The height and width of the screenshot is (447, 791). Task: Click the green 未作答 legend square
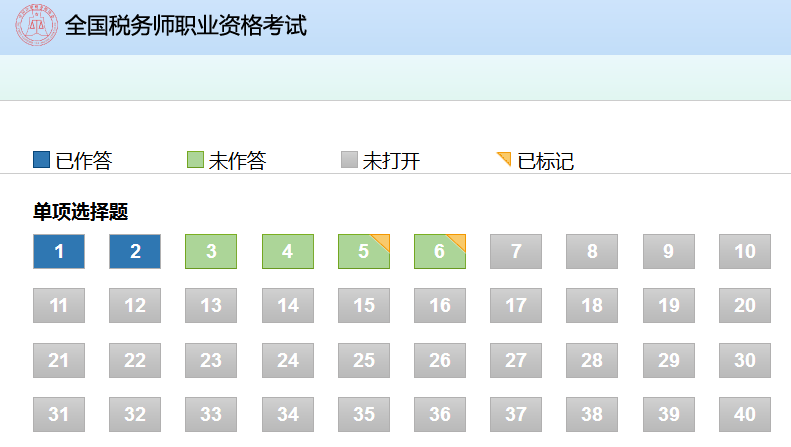point(195,160)
